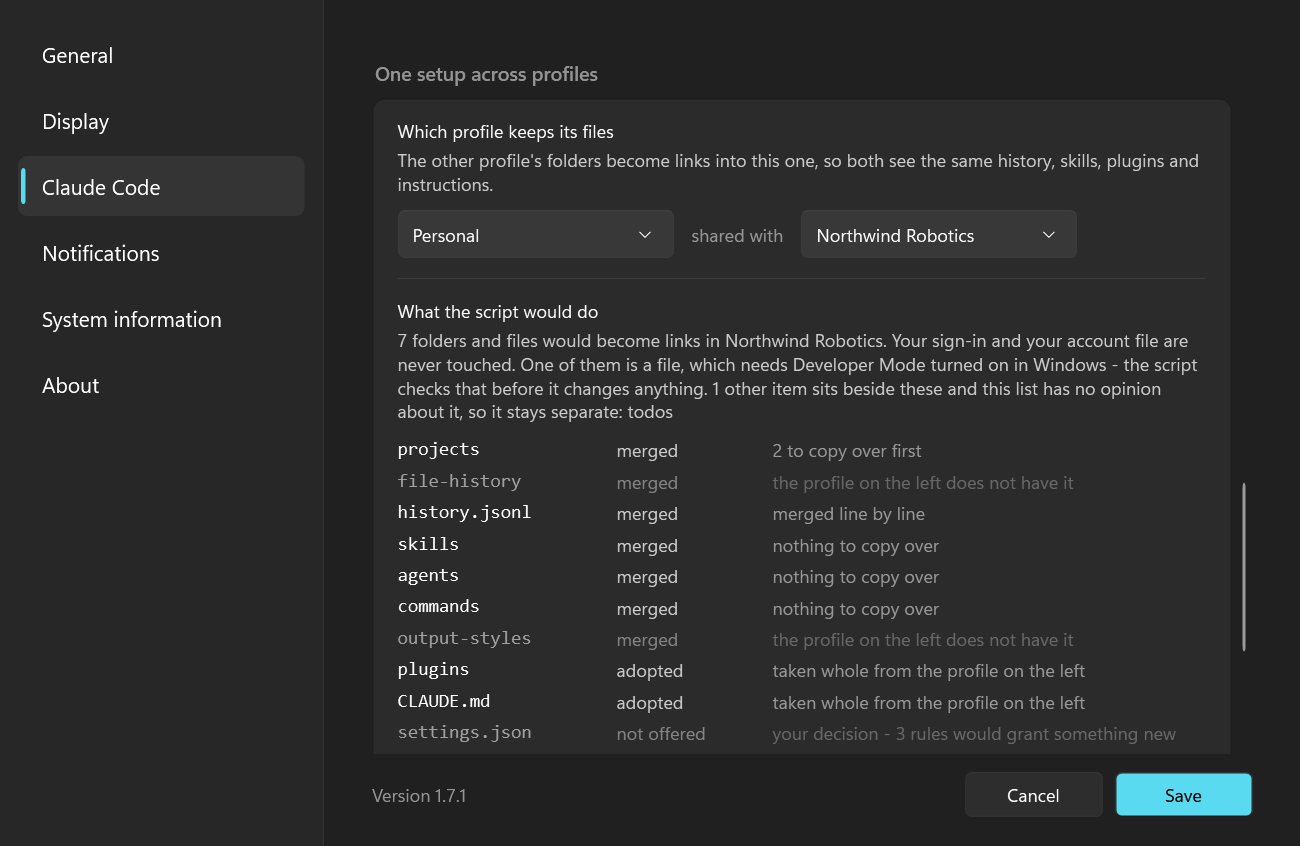Click 'nothing to copy over' in agents row
This screenshot has height=846, width=1300.
(855, 577)
